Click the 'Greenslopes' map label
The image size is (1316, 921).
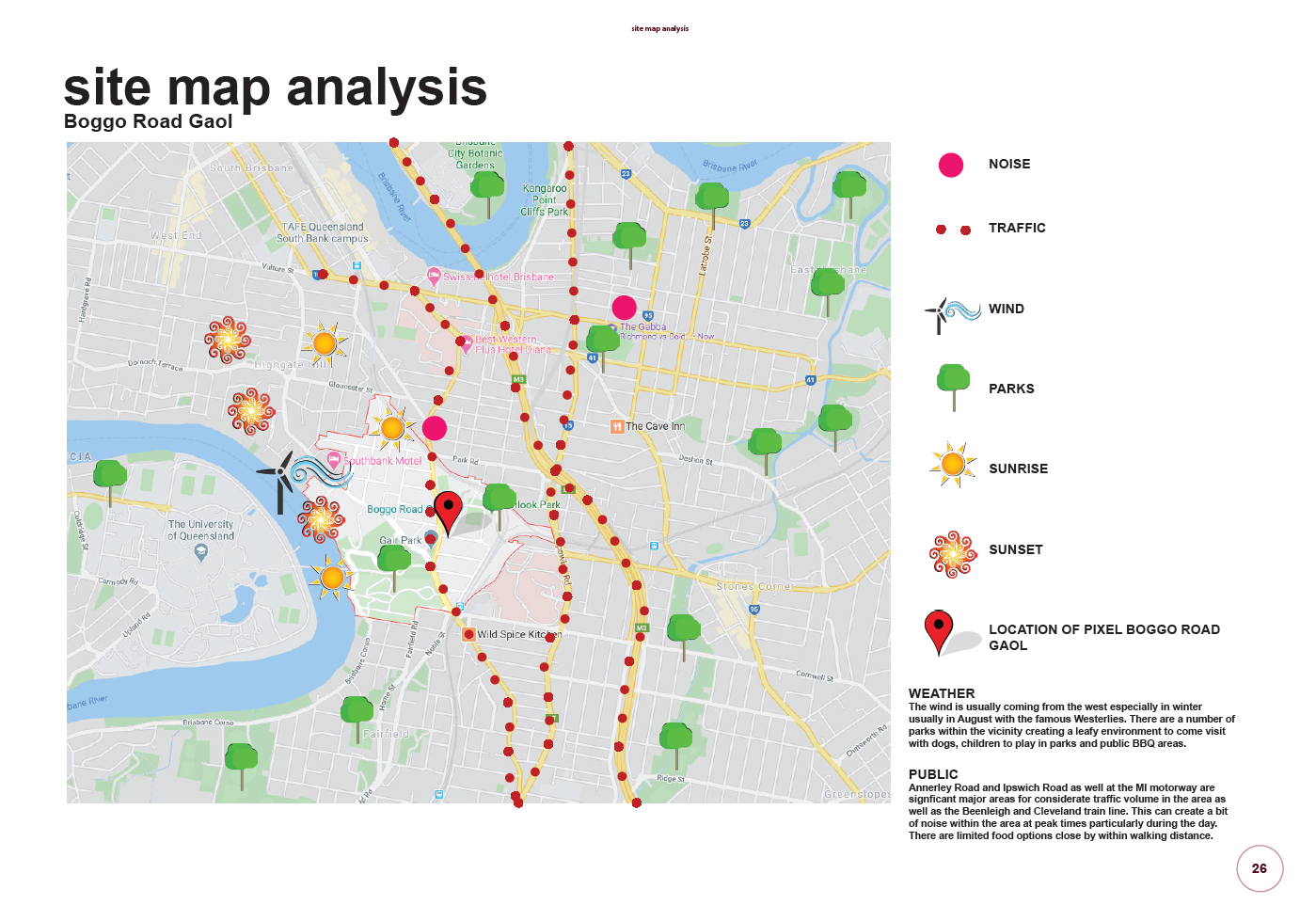click(x=857, y=794)
